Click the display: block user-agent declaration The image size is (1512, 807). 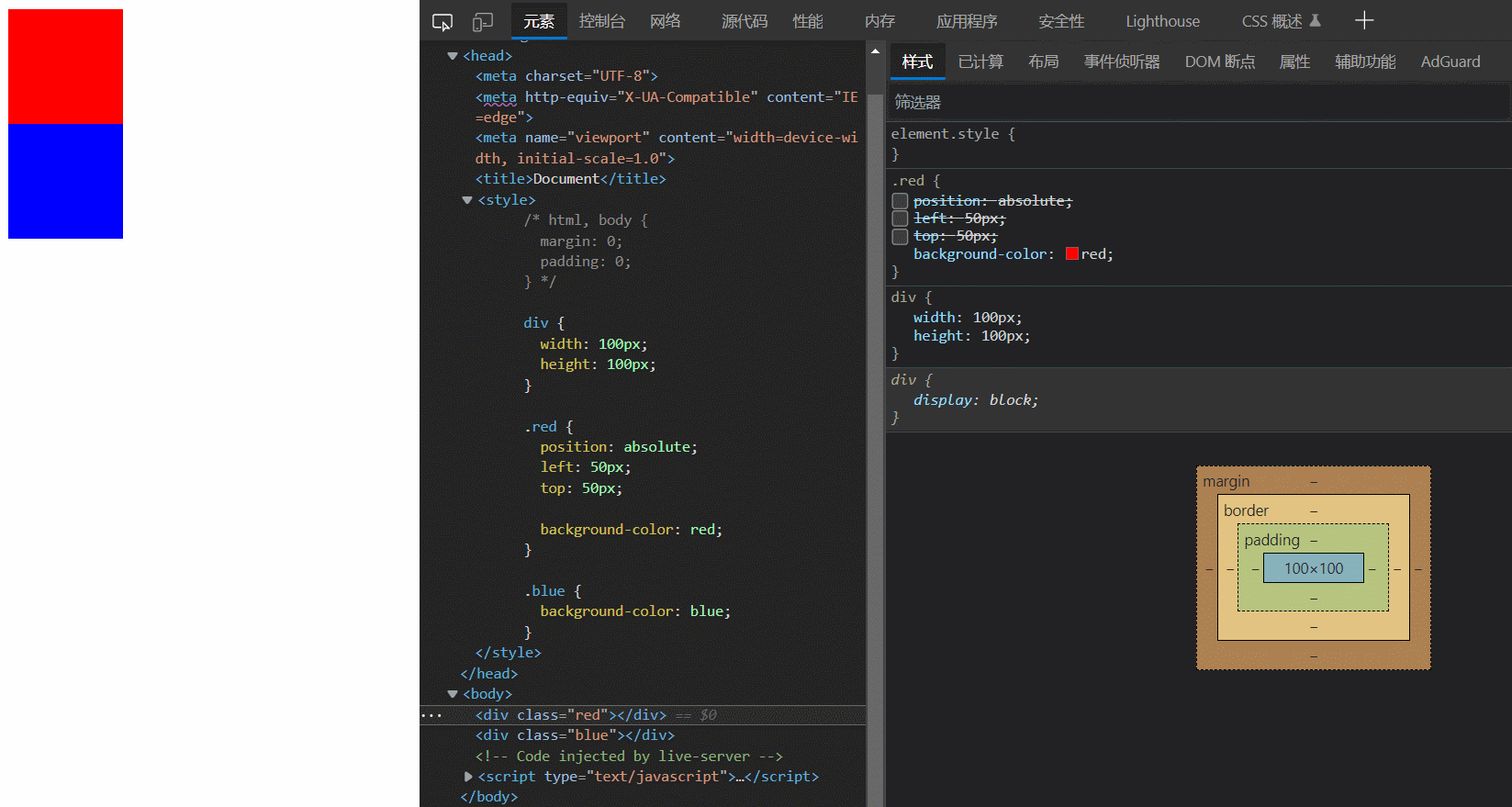point(976,400)
